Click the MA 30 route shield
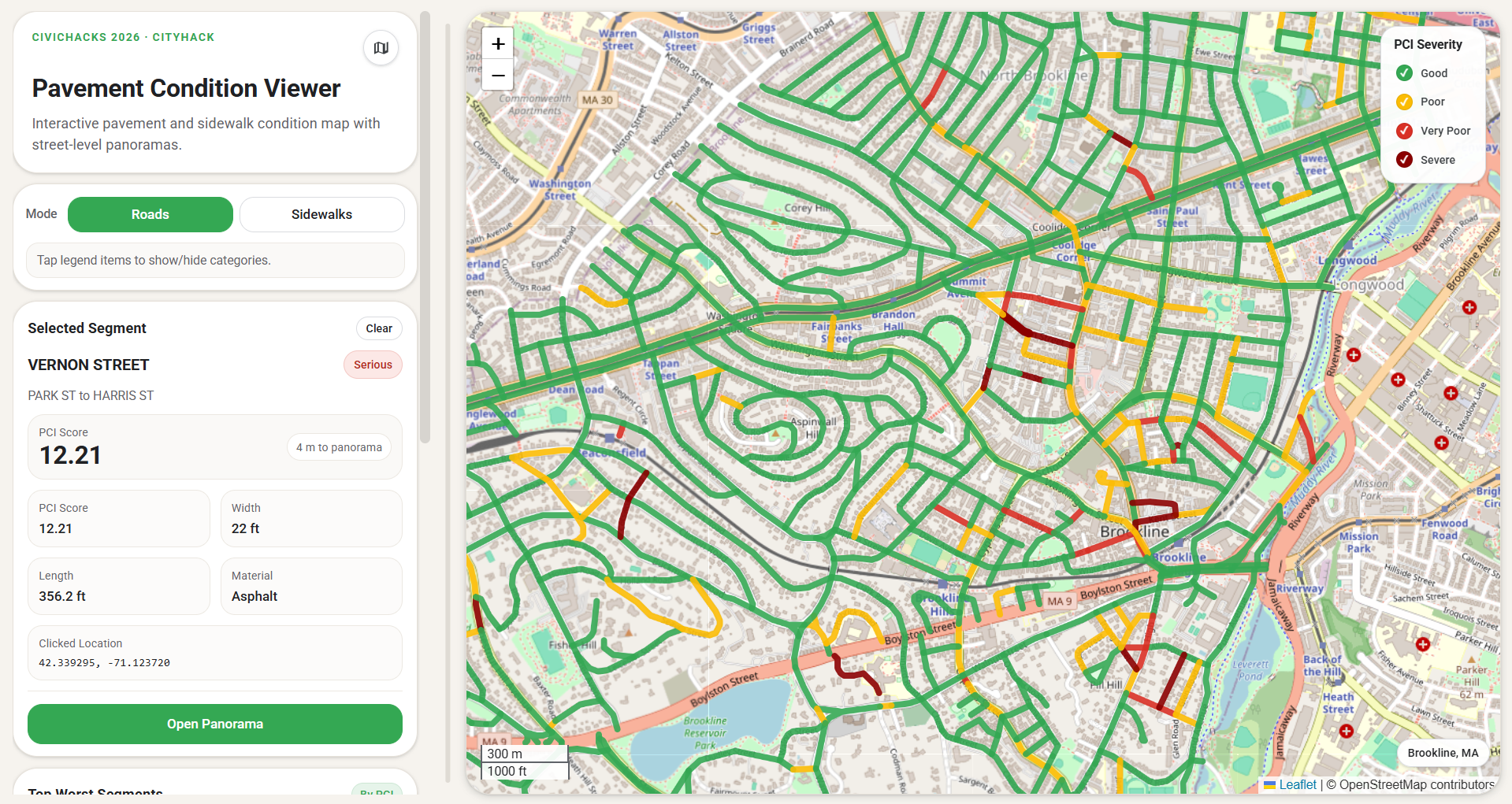Viewport: 1512px width, 804px height. pos(597,100)
